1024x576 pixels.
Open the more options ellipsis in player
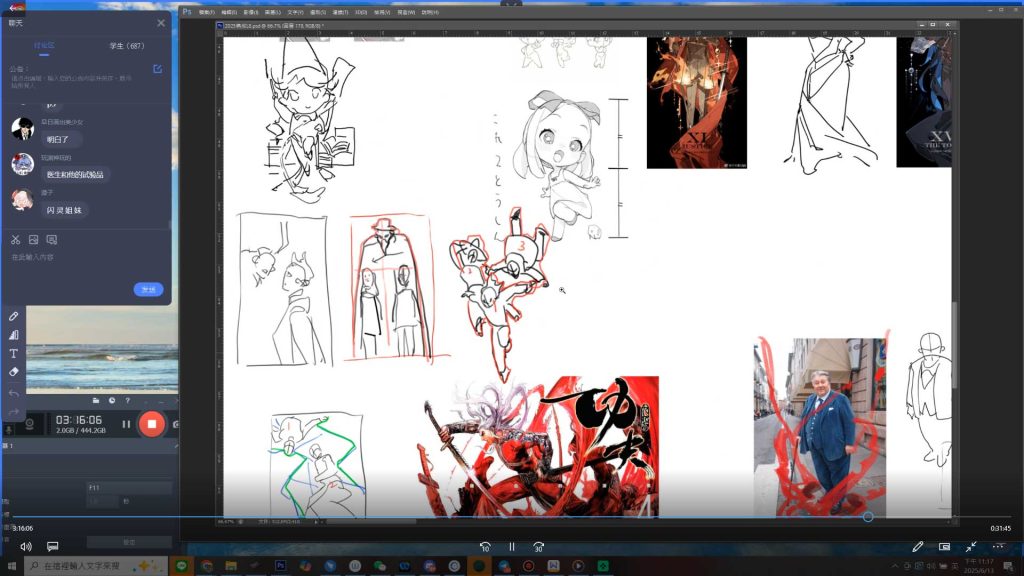(998, 547)
